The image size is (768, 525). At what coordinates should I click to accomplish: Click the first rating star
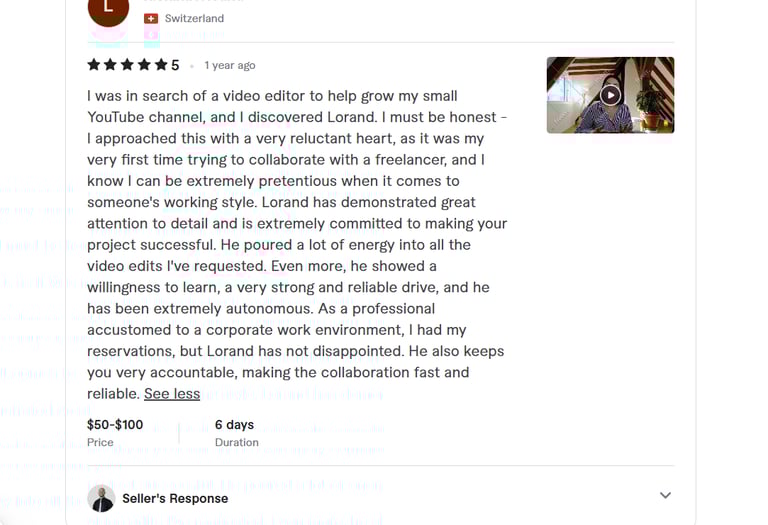pyautogui.click(x=94, y=65)
